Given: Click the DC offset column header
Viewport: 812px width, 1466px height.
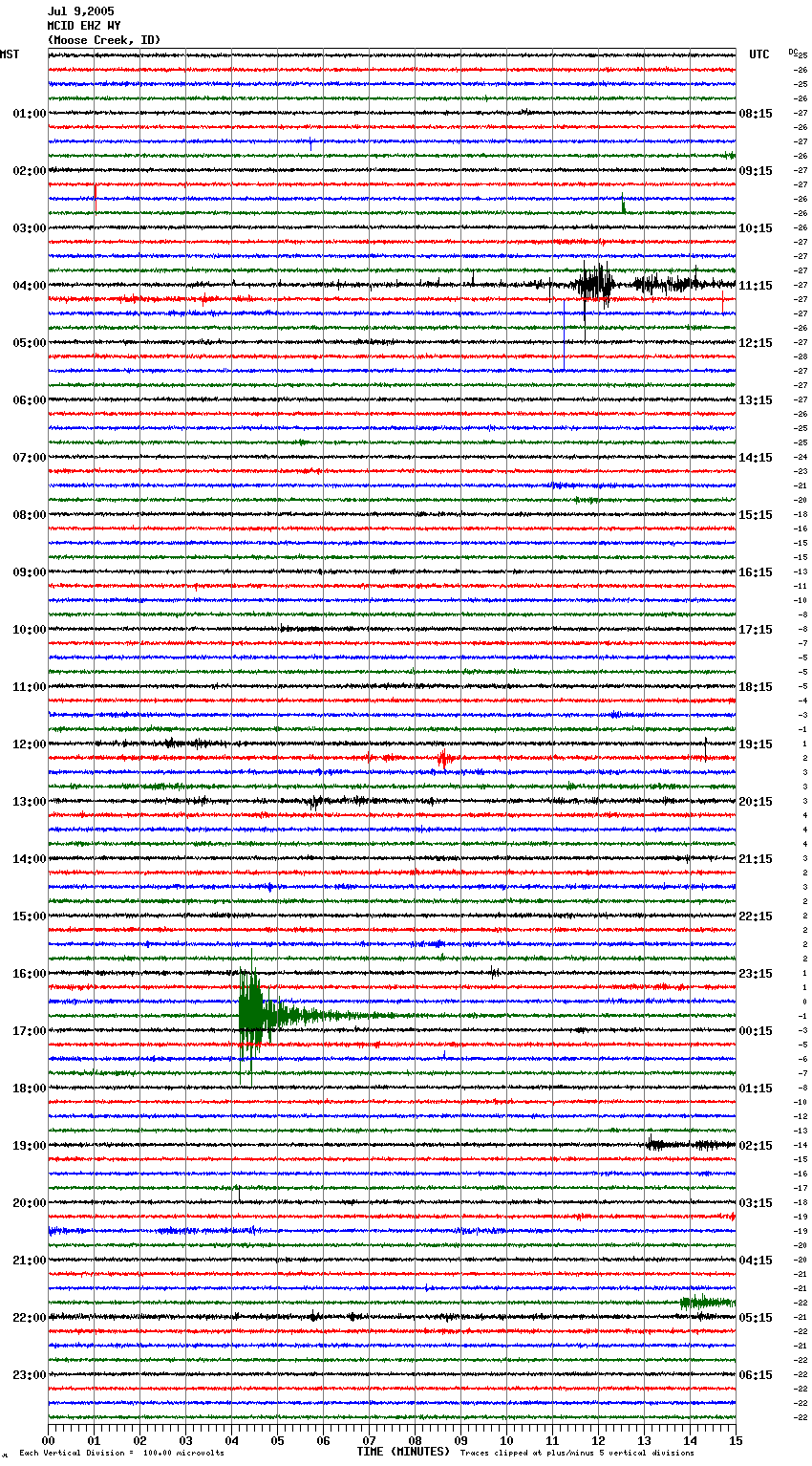Looking at the screenshot, I should click(793, 53).
